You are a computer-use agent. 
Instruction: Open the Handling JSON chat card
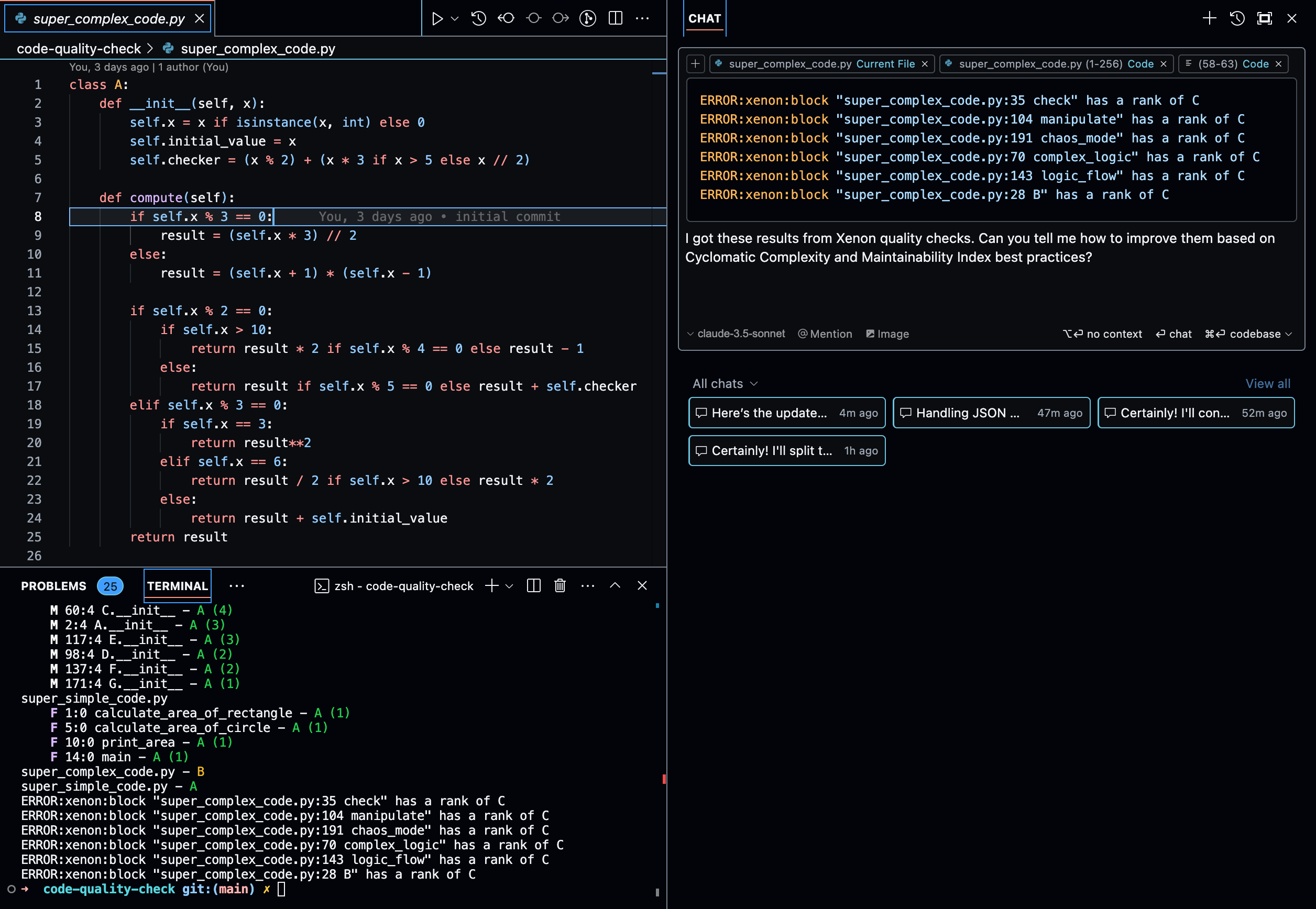coord(991,413)
